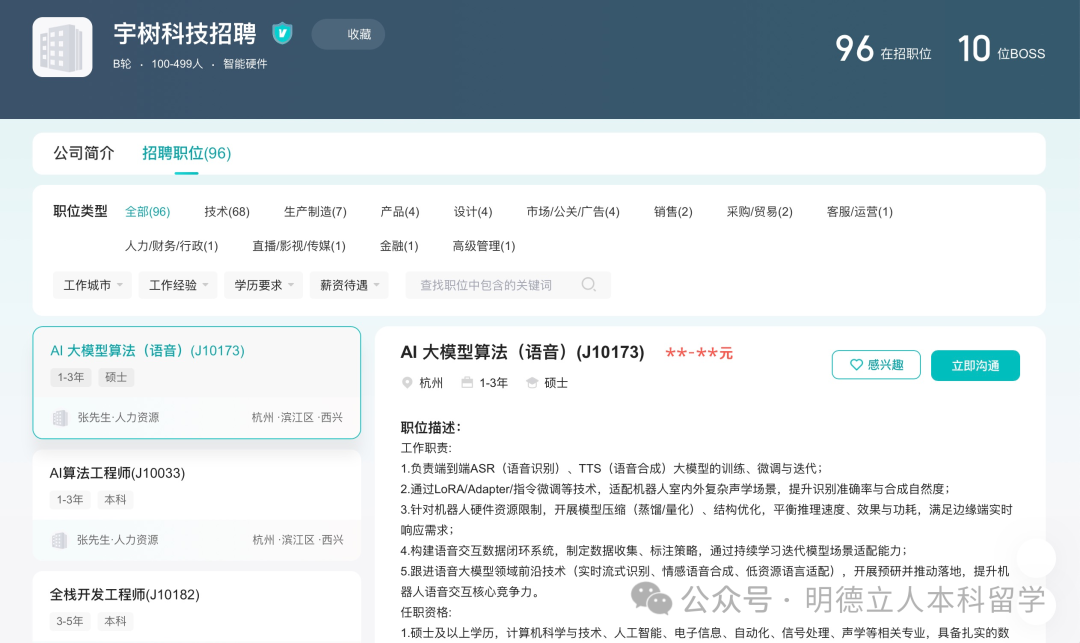Click the 10 位BOSS count

(1001, 49)
